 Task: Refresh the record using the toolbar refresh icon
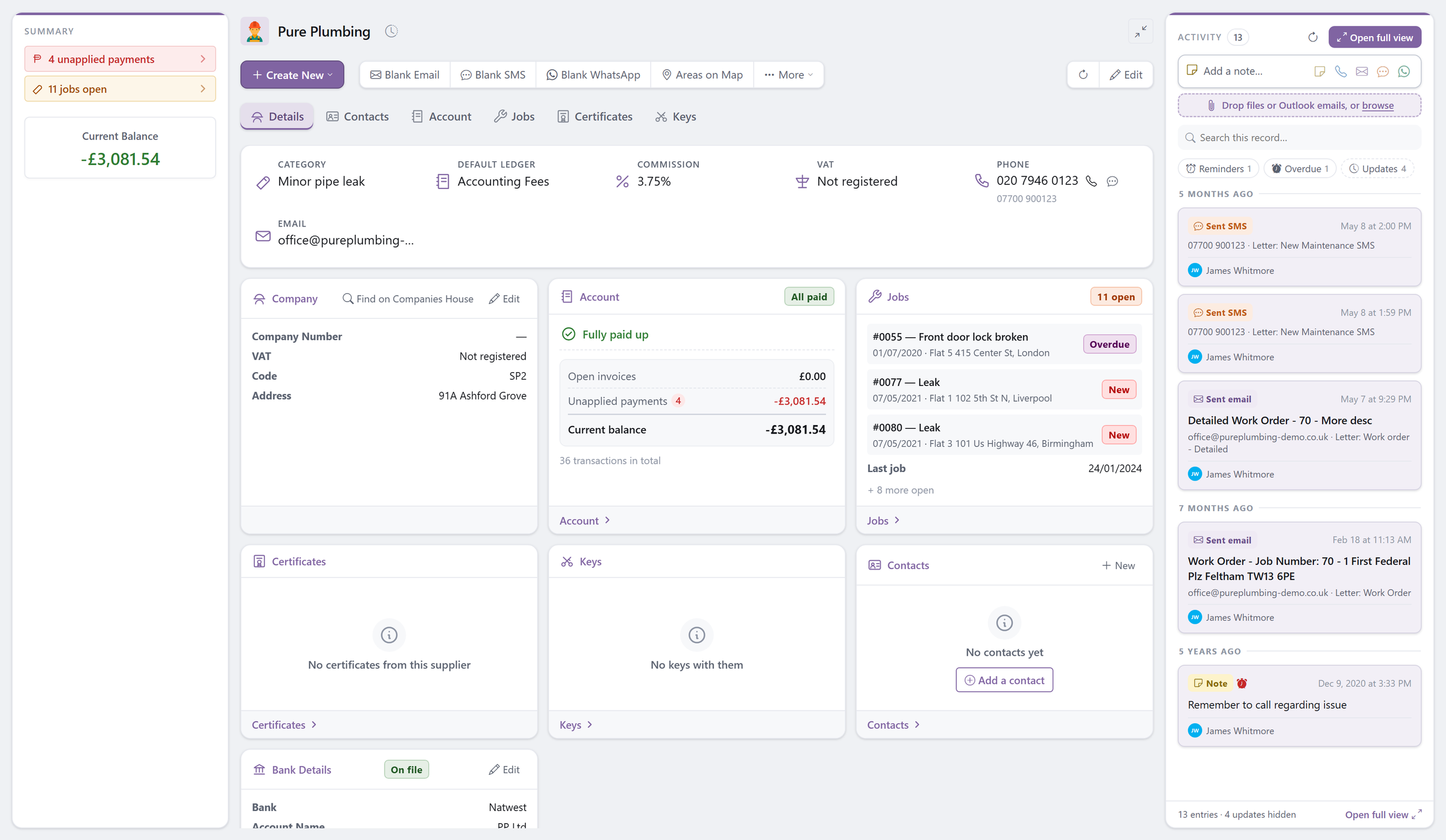coord(1083,75)
